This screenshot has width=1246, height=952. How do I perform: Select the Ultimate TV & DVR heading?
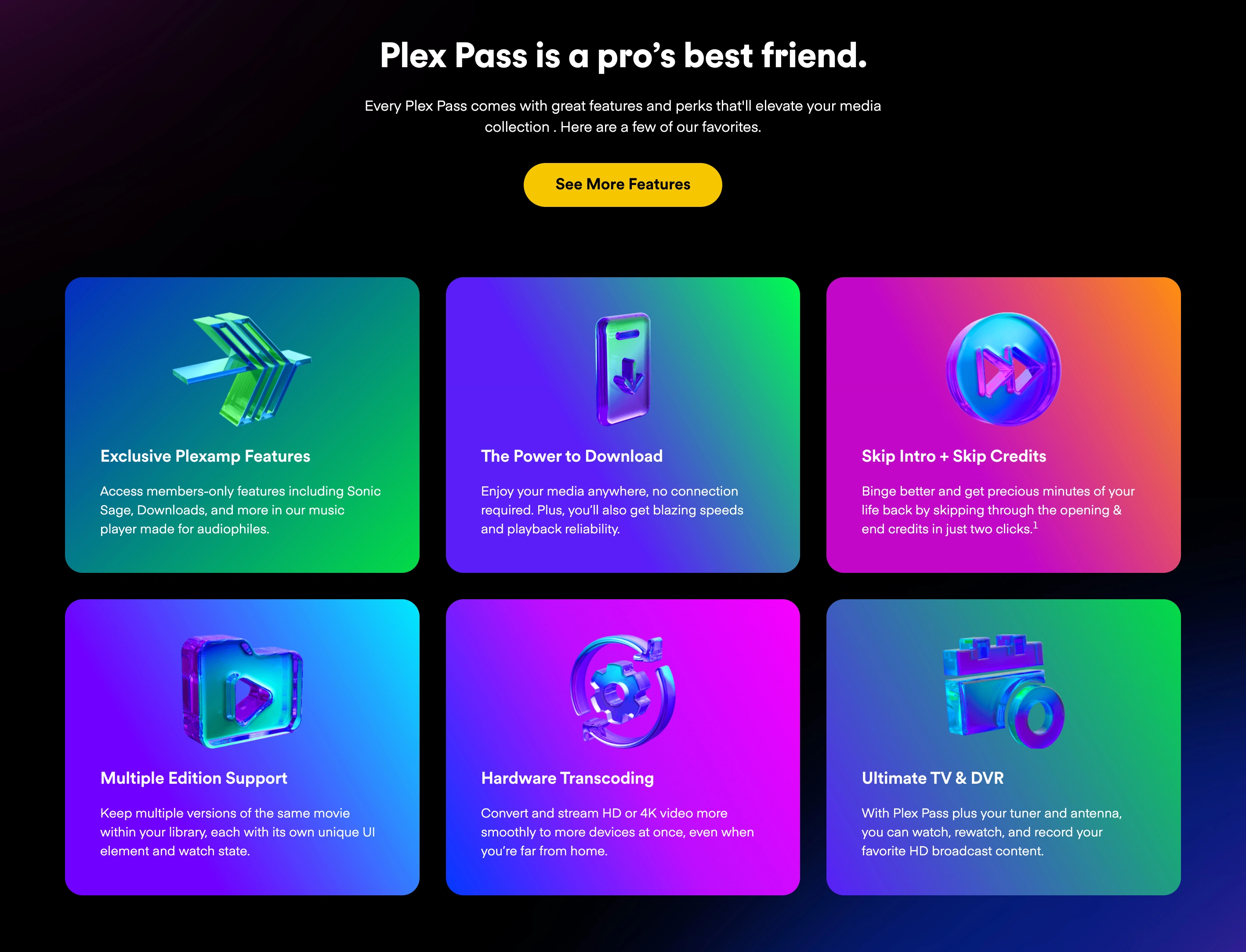click(932, 778)
